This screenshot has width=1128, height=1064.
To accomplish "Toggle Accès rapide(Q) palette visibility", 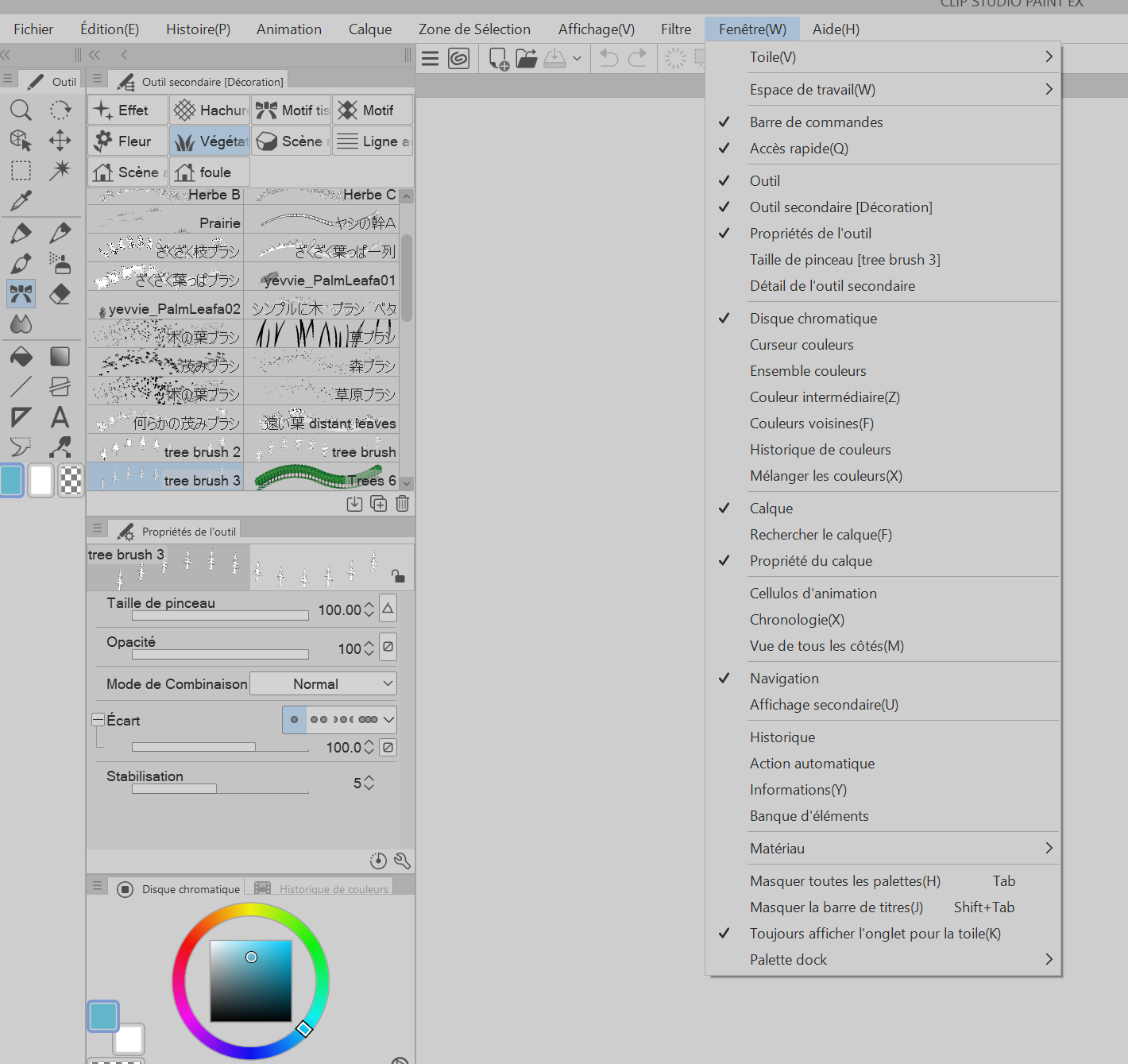I will tap(883, 149).
